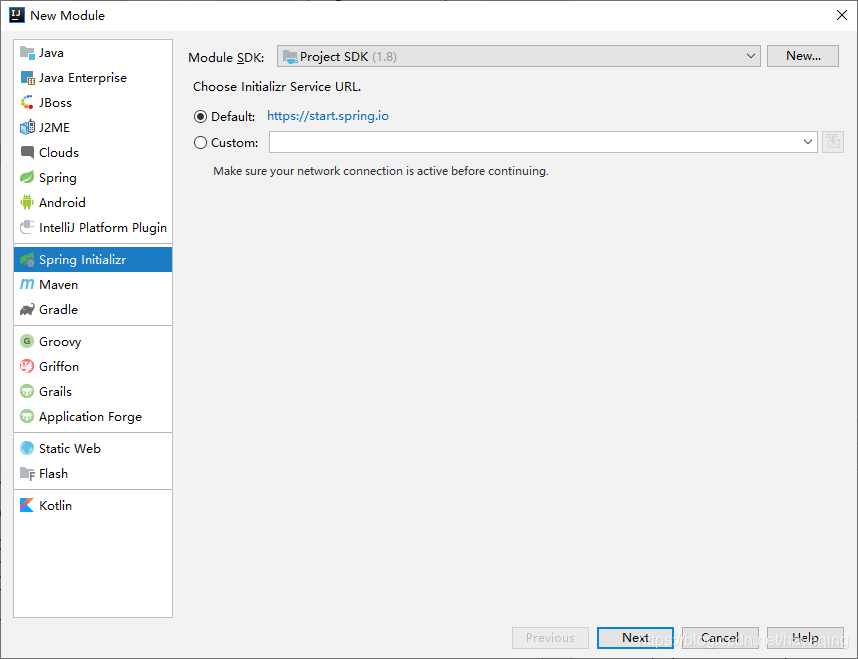Select Application Forge in the list
Viewport: 858px width, 659px height.
(93, 417)
